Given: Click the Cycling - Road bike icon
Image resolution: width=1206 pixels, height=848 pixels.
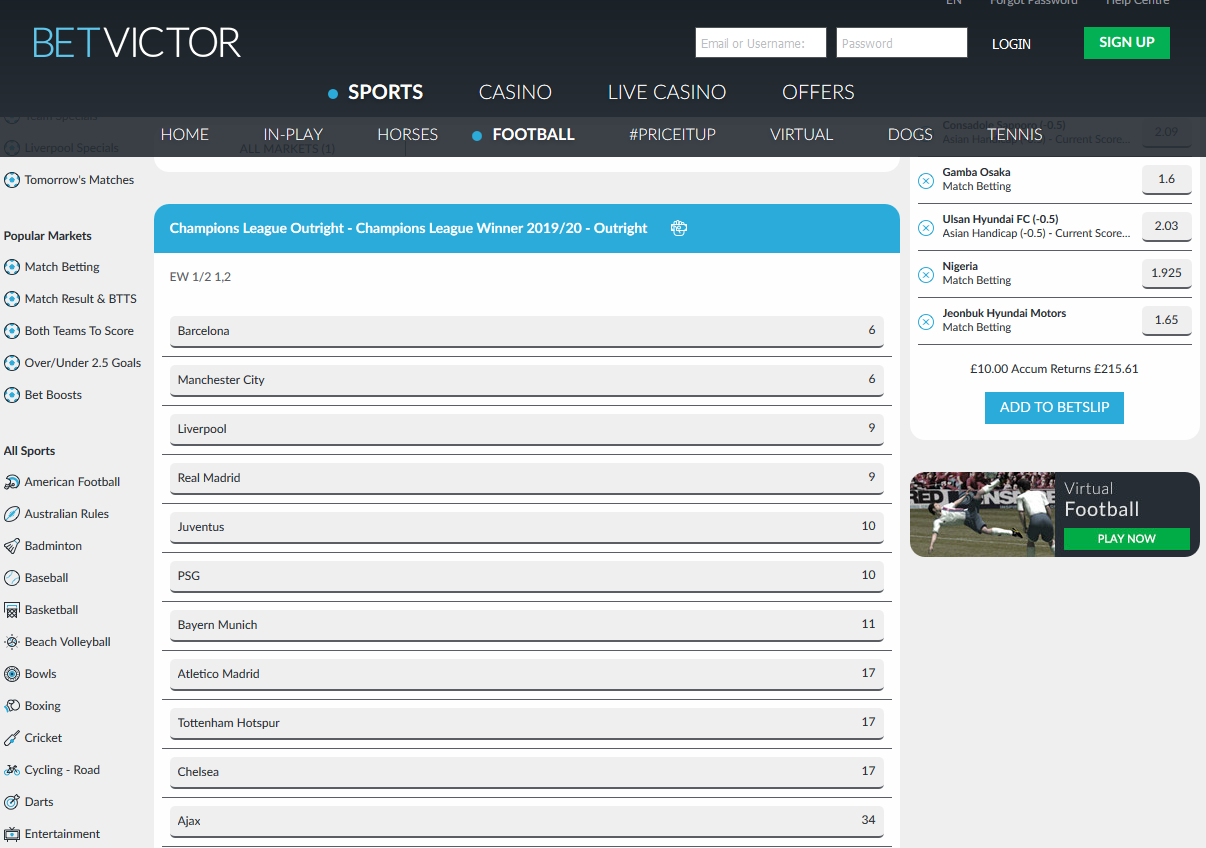Looking at the screenshot, I should (12, 770).
